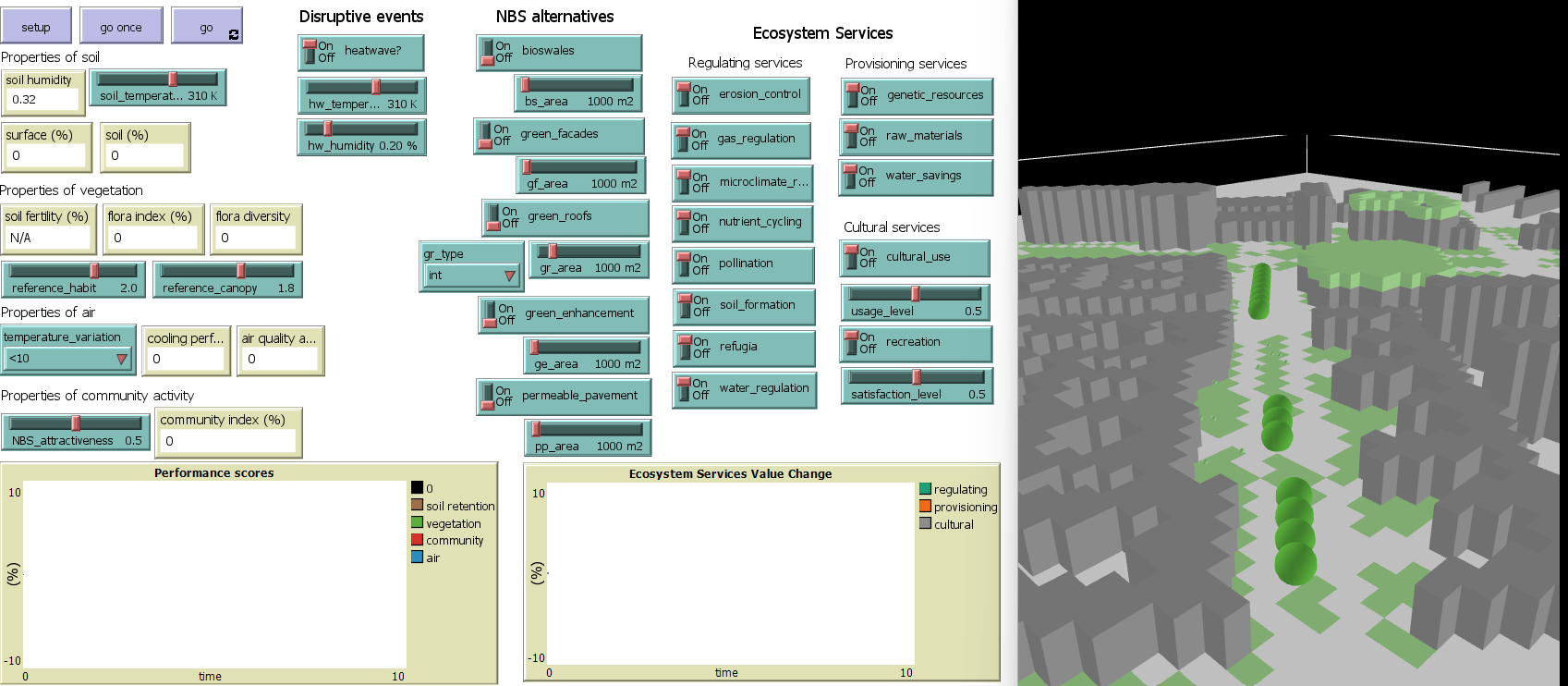
Task: Click the Performance scores plot area
Action: click(214, 574)
